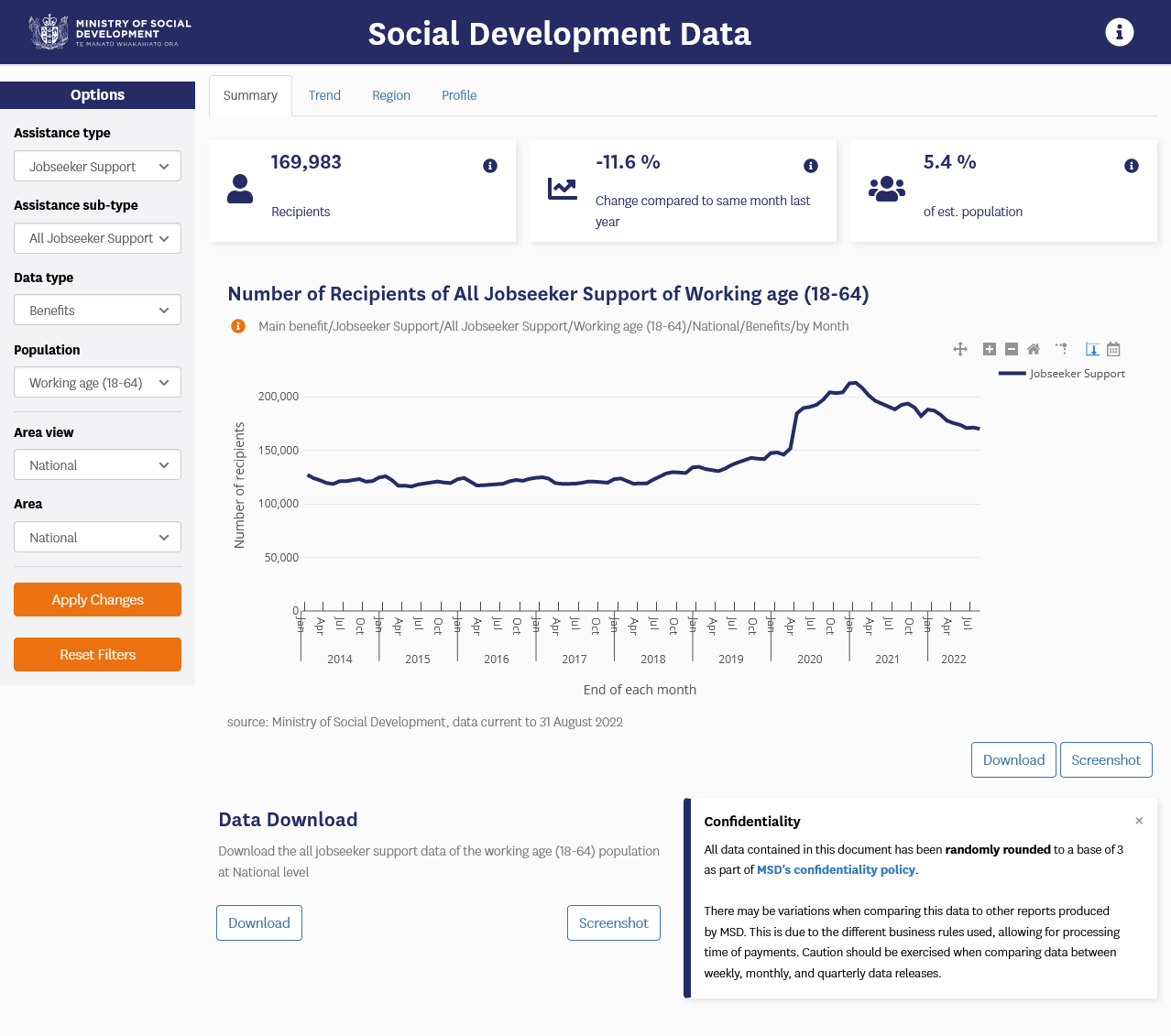Zoom out on the chart
The width and height of the screenshot is (1171, 1036).
tap(1012, 349)
